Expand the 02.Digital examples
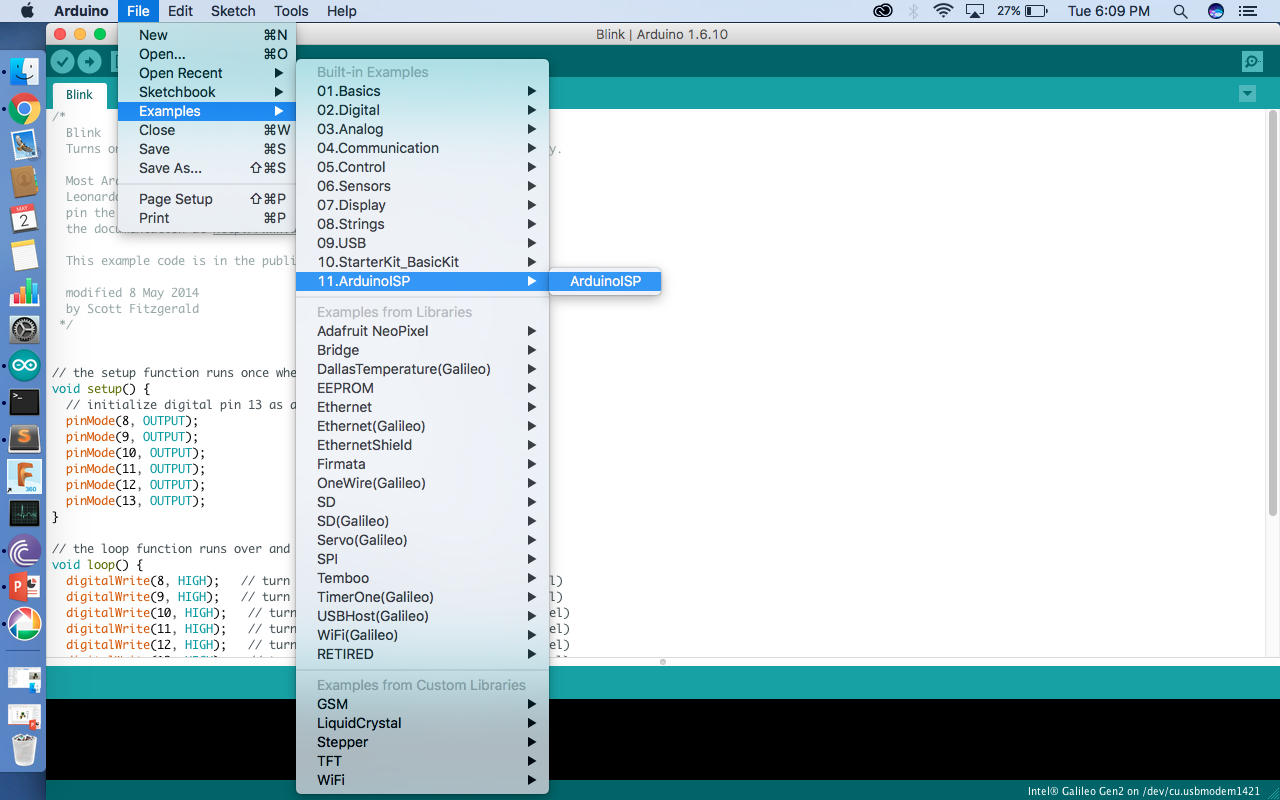Screen dimensions: 1280x800 point(422,110)
